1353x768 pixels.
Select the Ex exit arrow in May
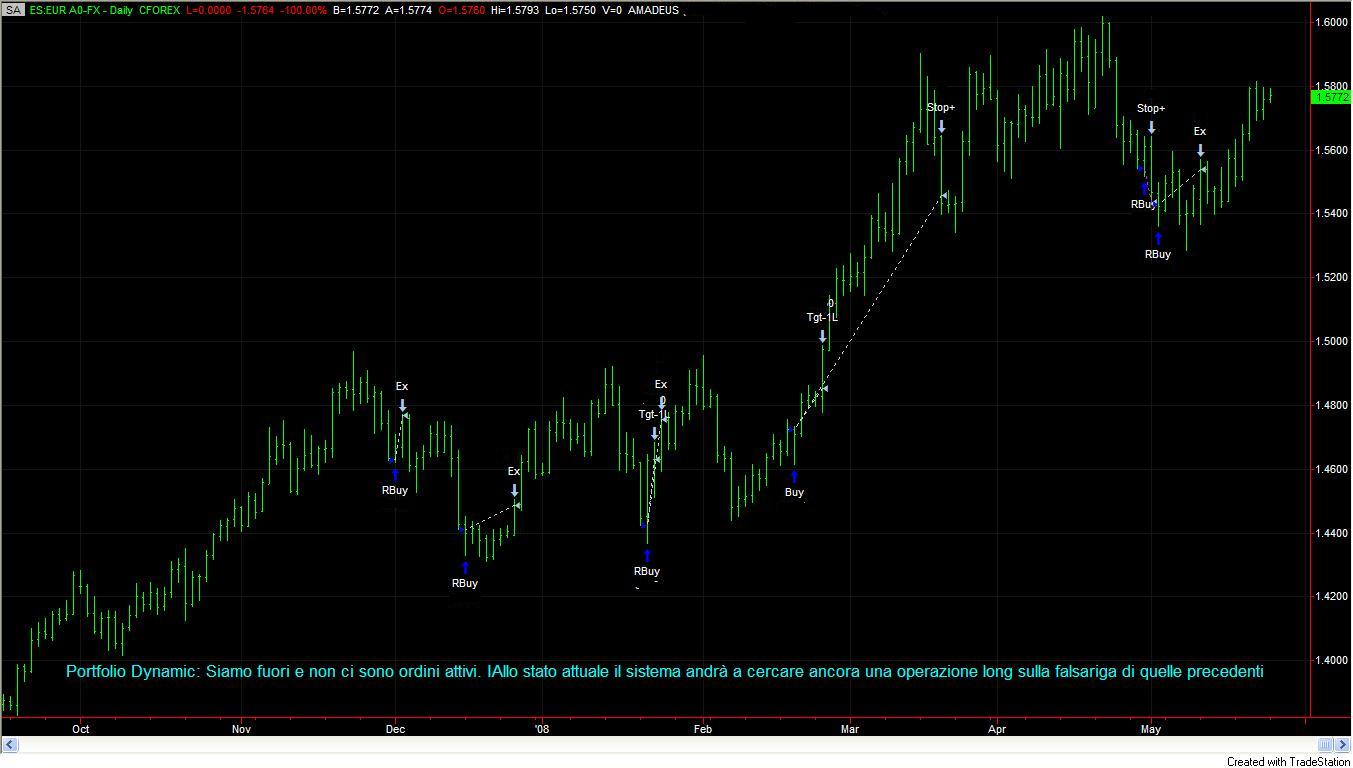tap(1201, 150)
